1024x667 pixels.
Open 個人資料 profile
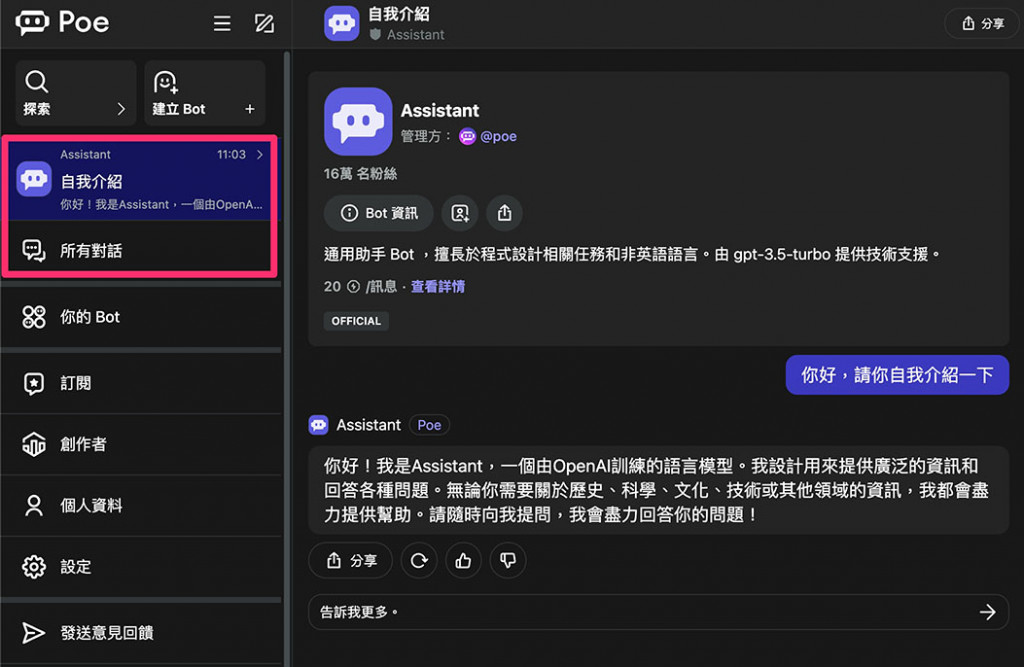pyautogui.click(x=141, y=506)
